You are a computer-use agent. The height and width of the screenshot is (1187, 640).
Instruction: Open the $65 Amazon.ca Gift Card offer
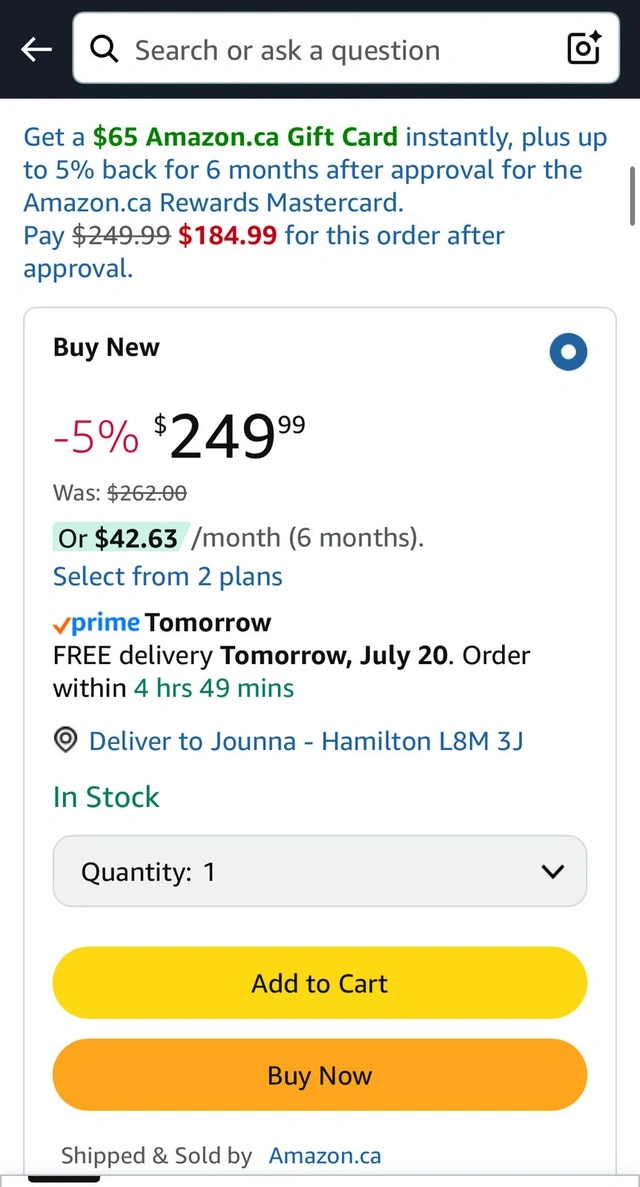pyautogui.click(x=245, y=137)
